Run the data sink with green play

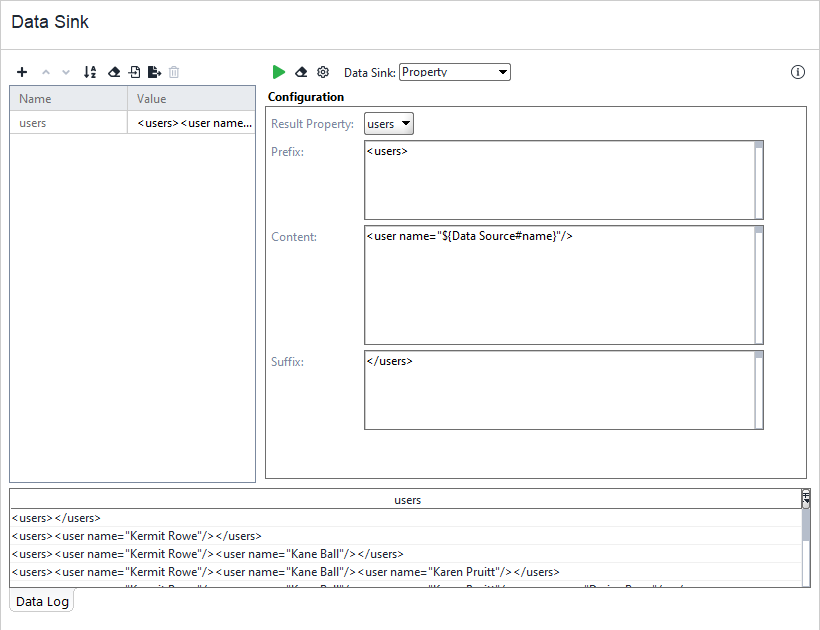pyautogui.click(x=279, y=72)
